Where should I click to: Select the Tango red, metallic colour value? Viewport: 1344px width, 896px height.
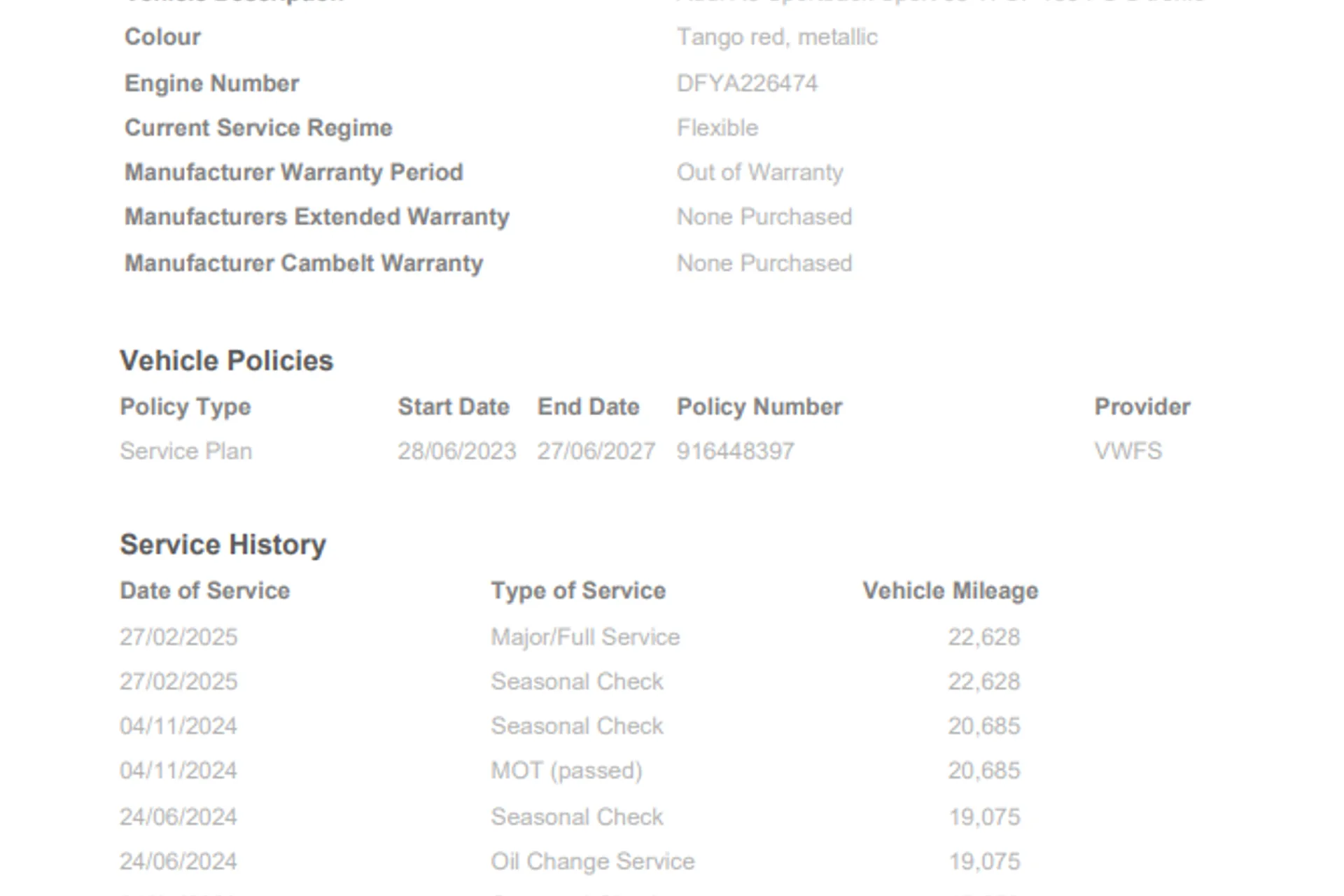pyautogui.click(x=777, y=37)
